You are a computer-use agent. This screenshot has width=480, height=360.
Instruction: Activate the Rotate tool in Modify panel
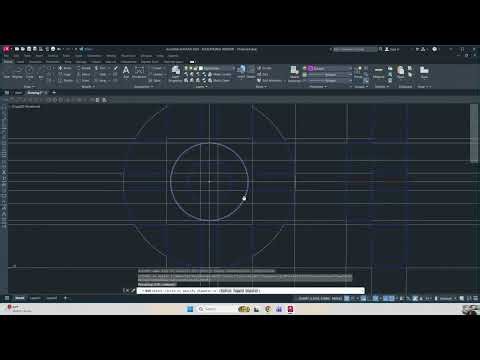[83, 68]
